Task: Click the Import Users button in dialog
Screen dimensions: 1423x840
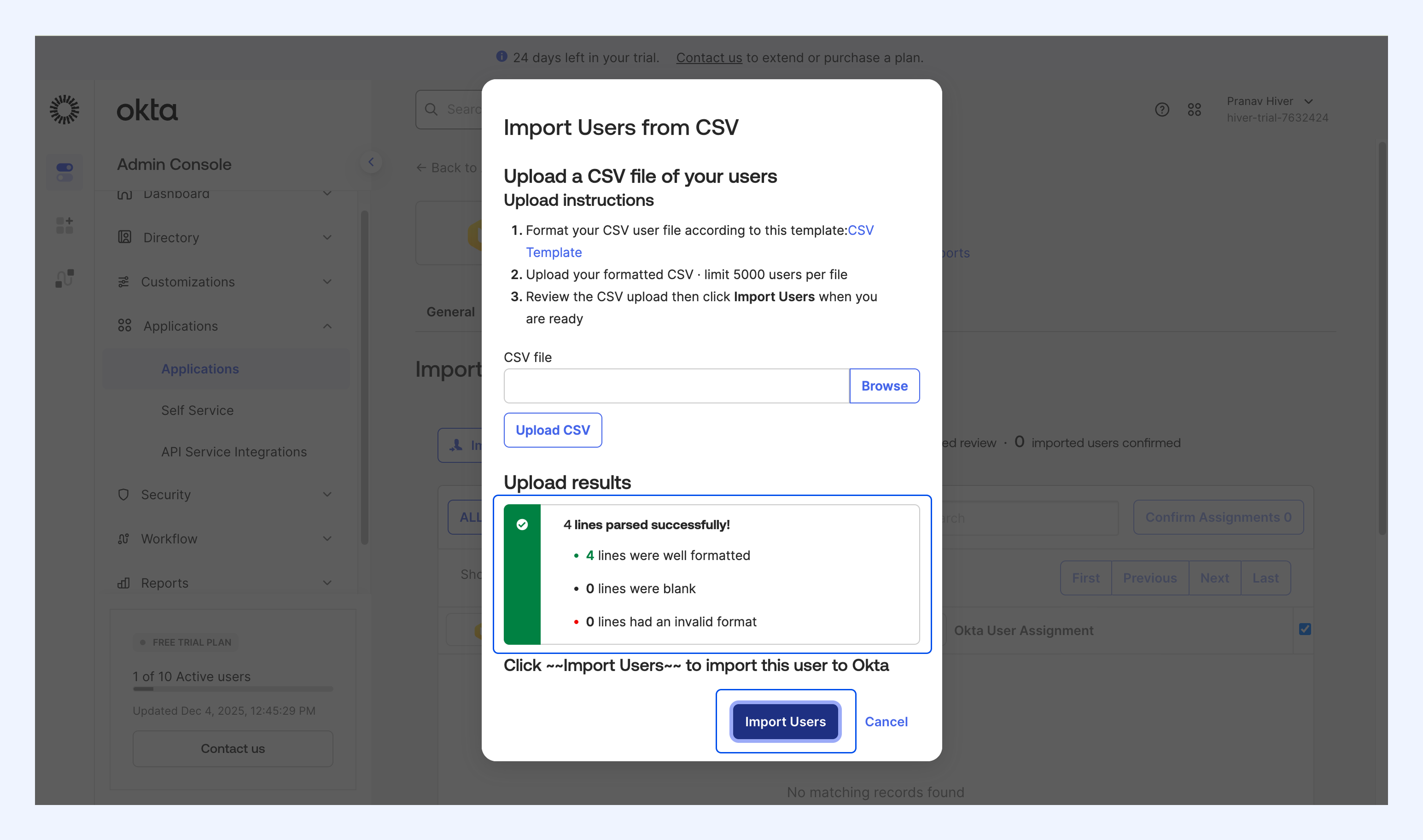Action: (x=785, y=721)
